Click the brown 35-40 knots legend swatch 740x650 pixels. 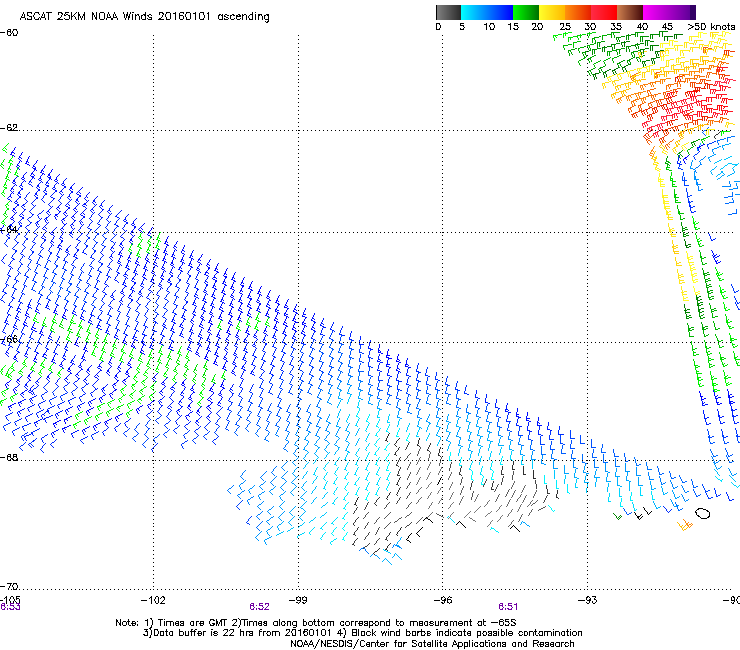click(x=630, y=12)
